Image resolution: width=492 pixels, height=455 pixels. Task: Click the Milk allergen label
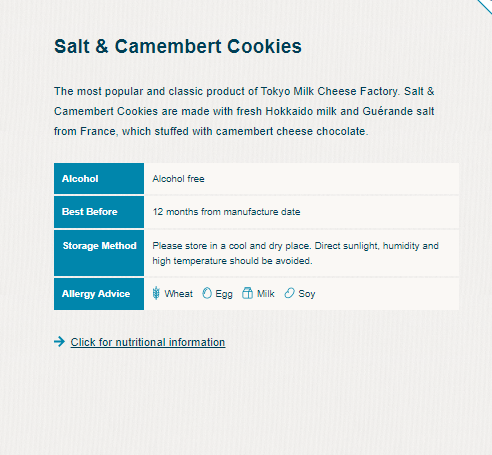(266, 294)
